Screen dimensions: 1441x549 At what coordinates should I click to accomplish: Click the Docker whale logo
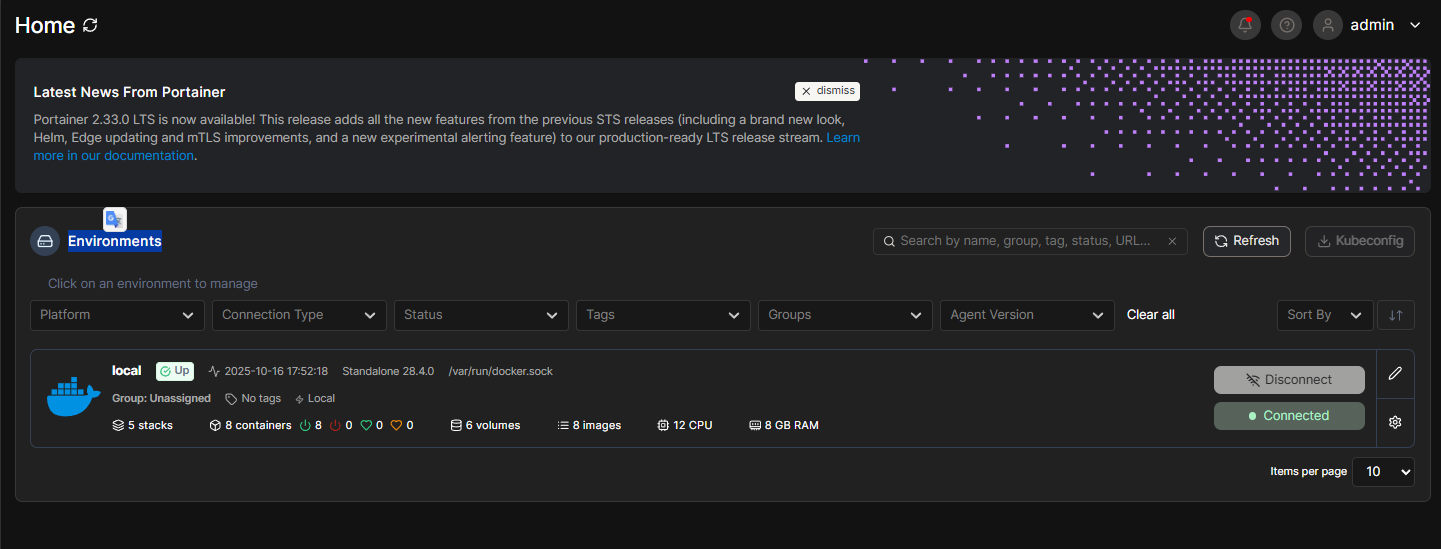pyautogui.click(x=73, y=397)
